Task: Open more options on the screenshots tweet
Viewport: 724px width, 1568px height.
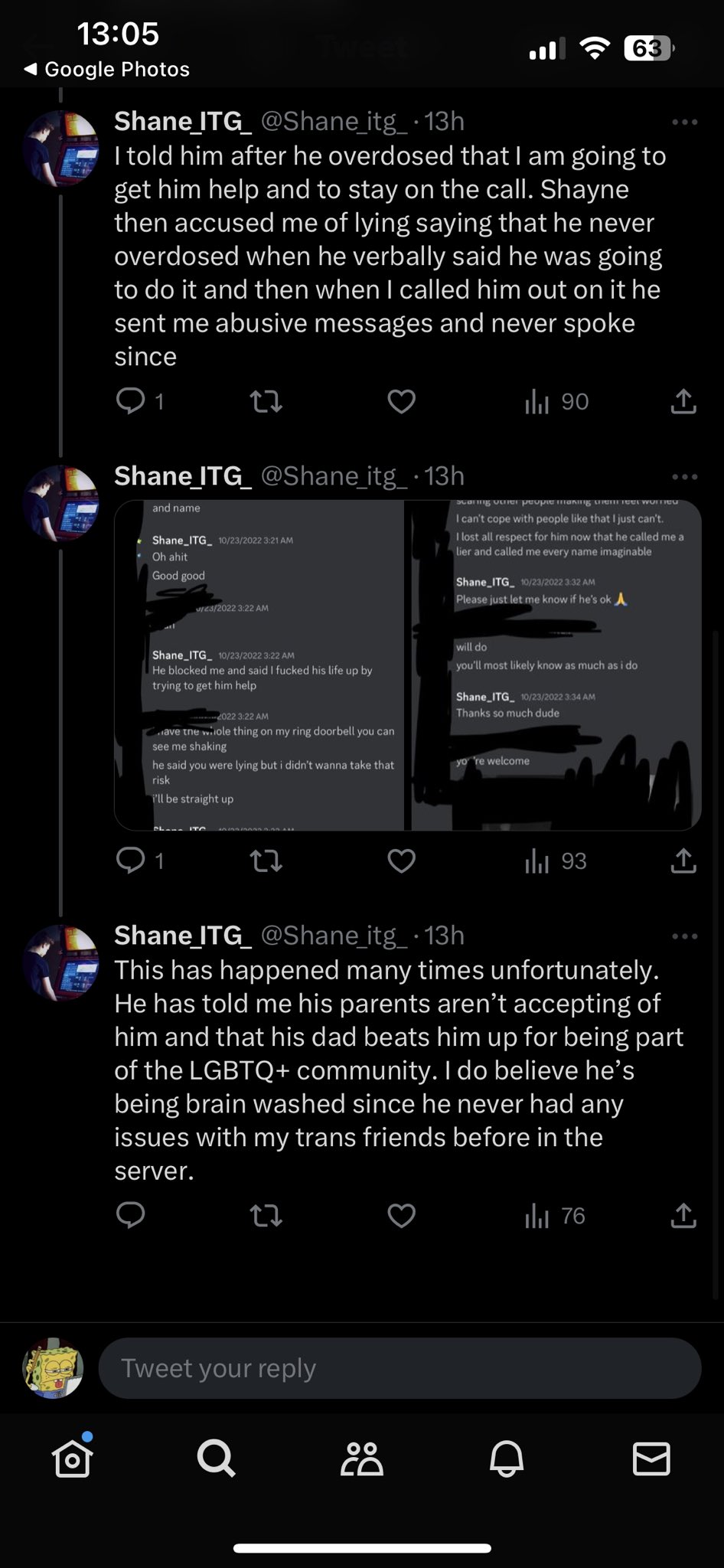Action: pos(684,476)
